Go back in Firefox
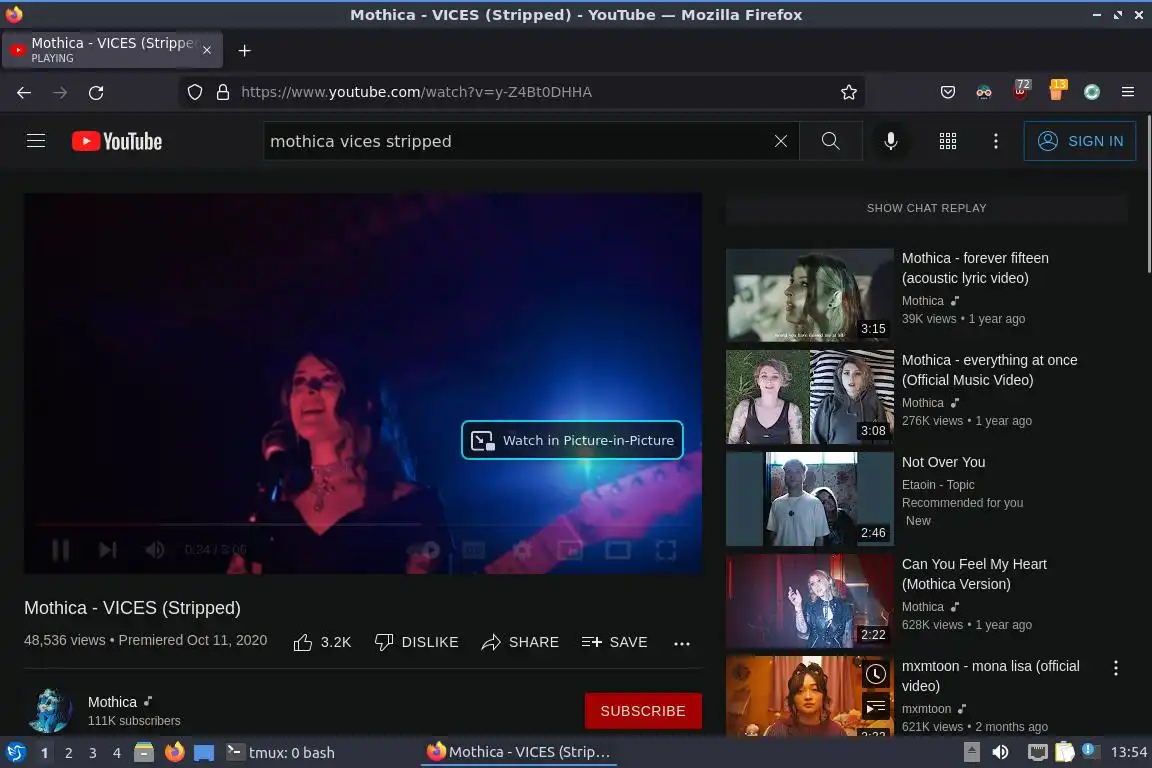This screenshot has height=768, width=1152. (24, 92)
